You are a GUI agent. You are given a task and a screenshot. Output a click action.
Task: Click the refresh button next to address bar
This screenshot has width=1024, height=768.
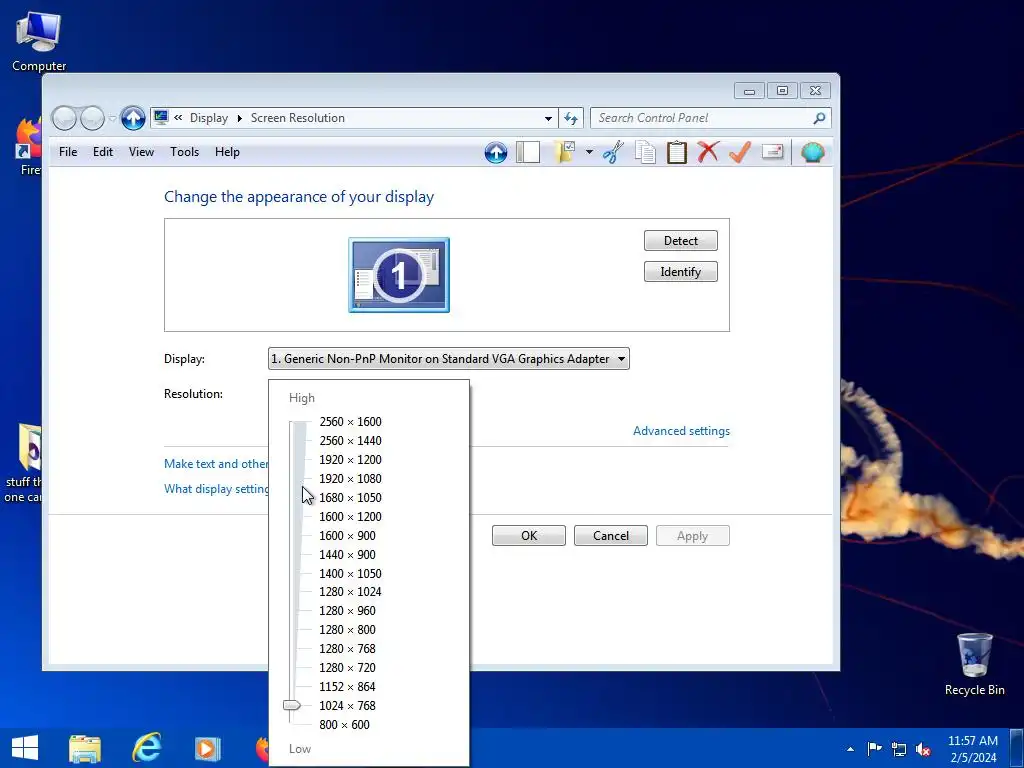point(571,118)
